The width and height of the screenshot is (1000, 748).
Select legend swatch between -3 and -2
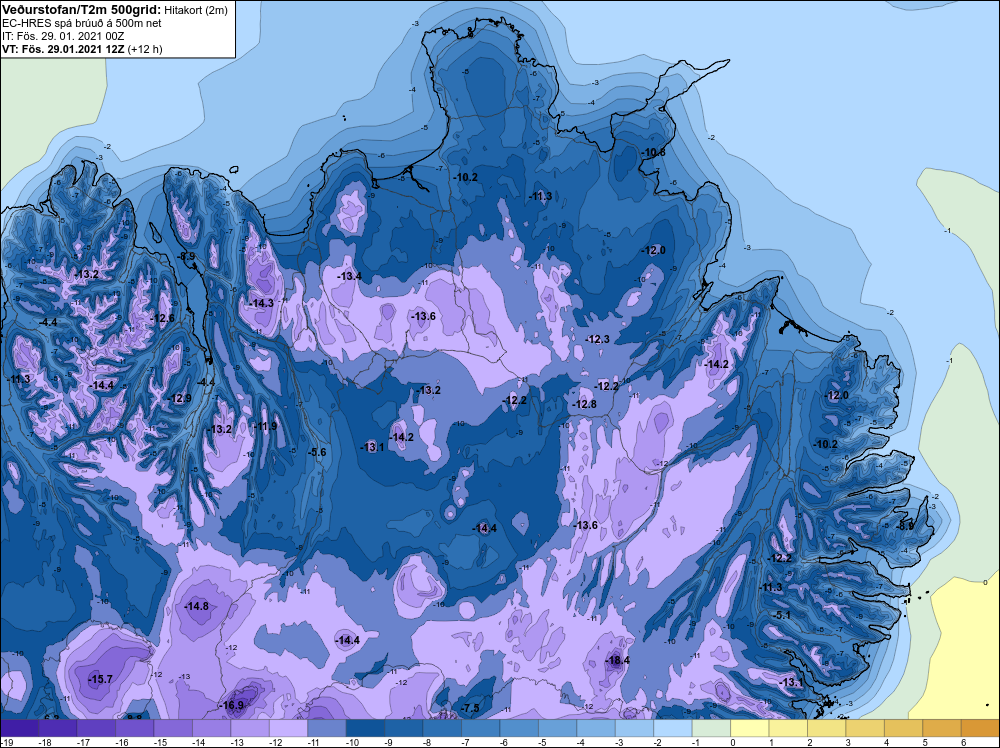pos(635,728)
